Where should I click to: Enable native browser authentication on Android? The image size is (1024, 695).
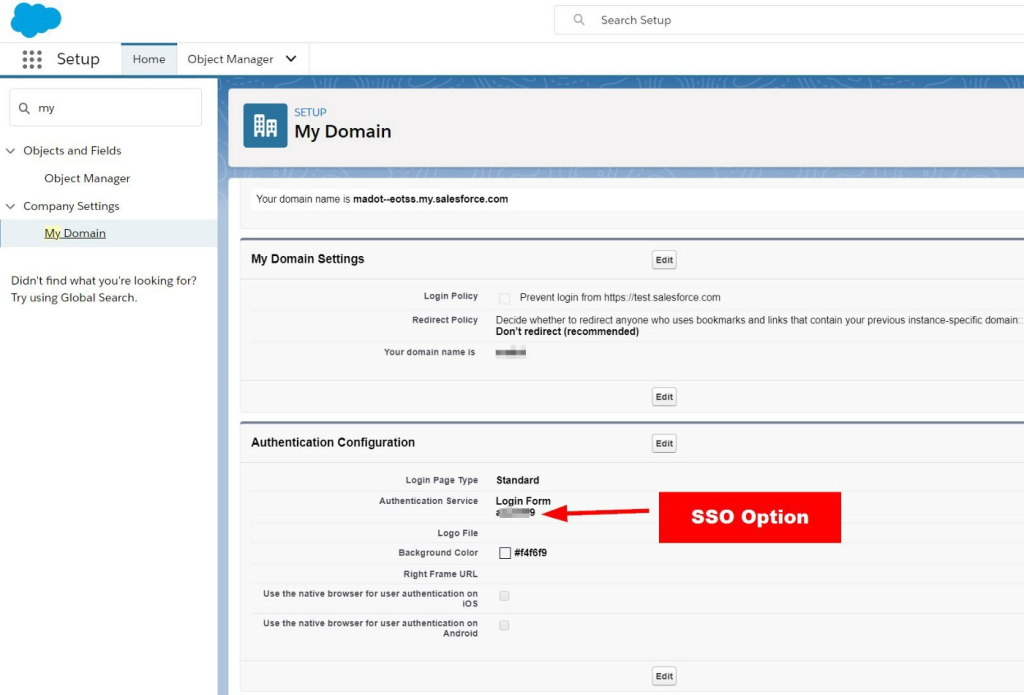pyautogui.click(x=504, y=625)
